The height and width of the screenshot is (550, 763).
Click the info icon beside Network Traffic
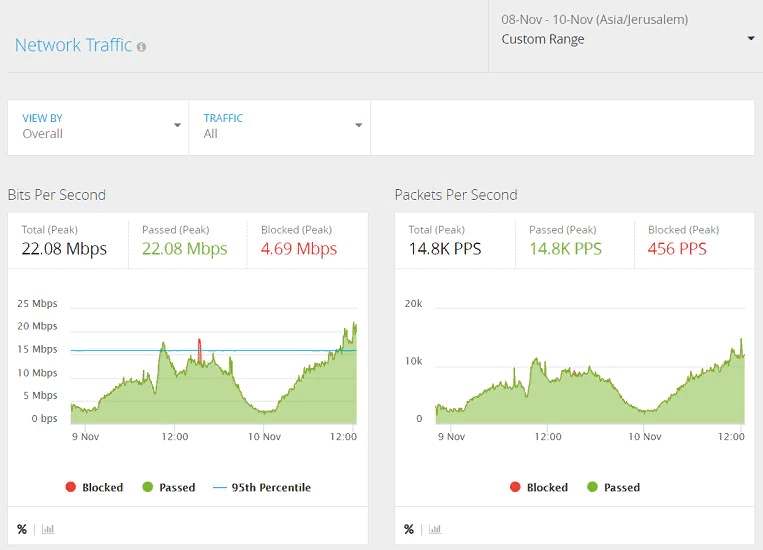click(141, 47)
